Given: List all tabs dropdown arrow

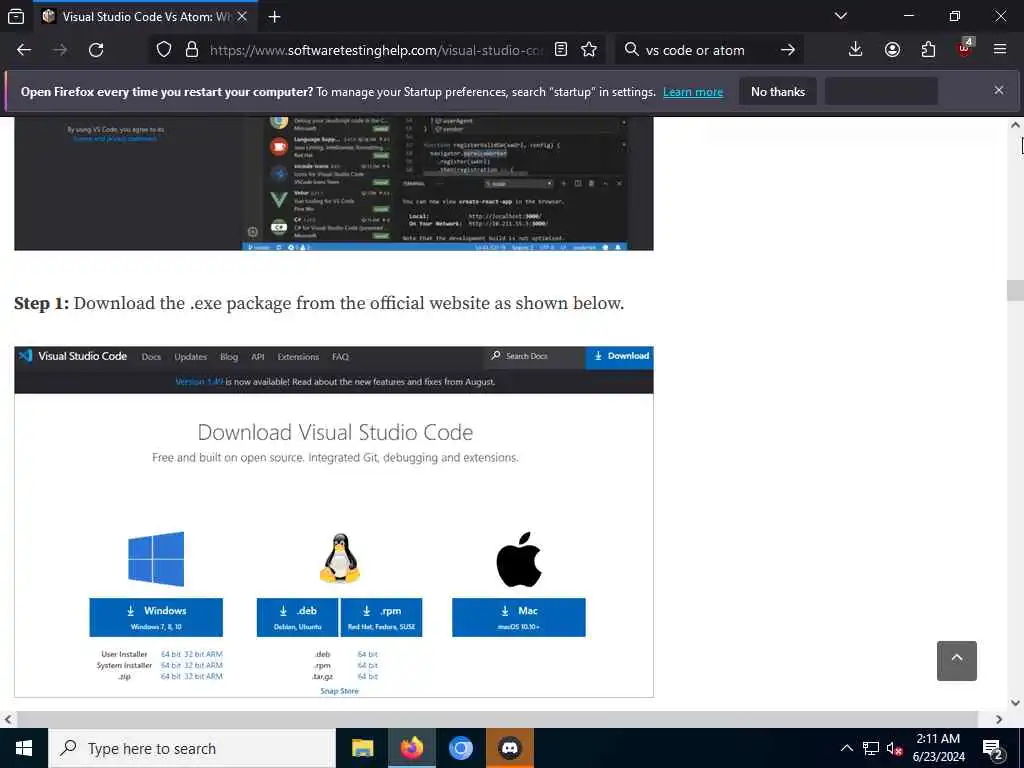Looking at the screenshot, I should [x=841, y=16].
